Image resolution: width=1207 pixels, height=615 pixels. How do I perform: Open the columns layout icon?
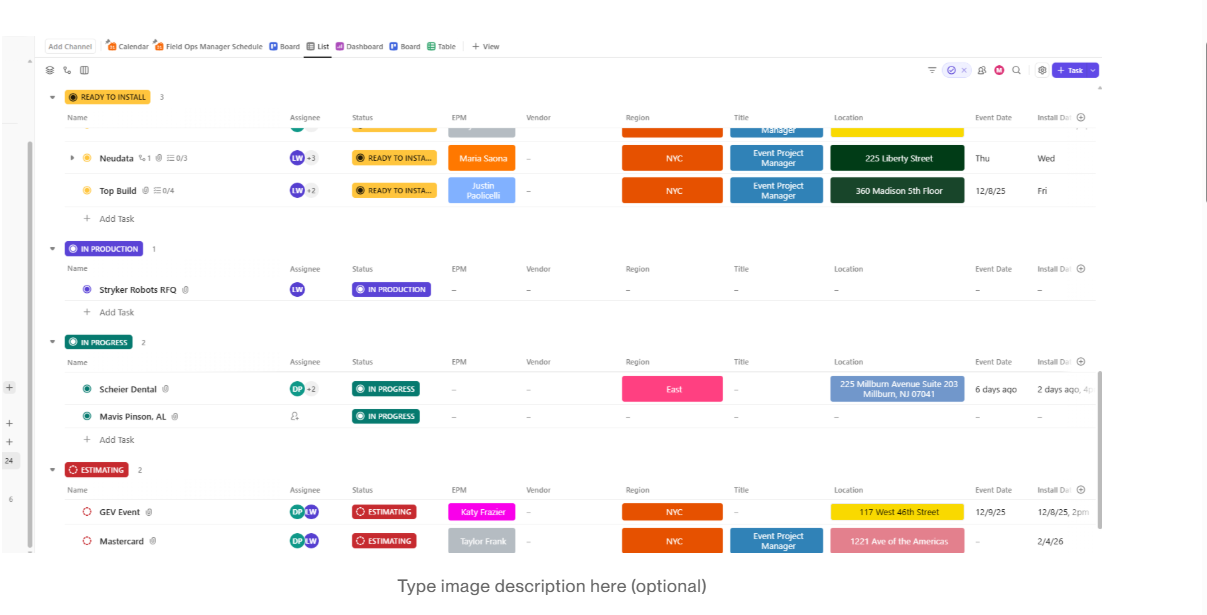coord(84,71)
